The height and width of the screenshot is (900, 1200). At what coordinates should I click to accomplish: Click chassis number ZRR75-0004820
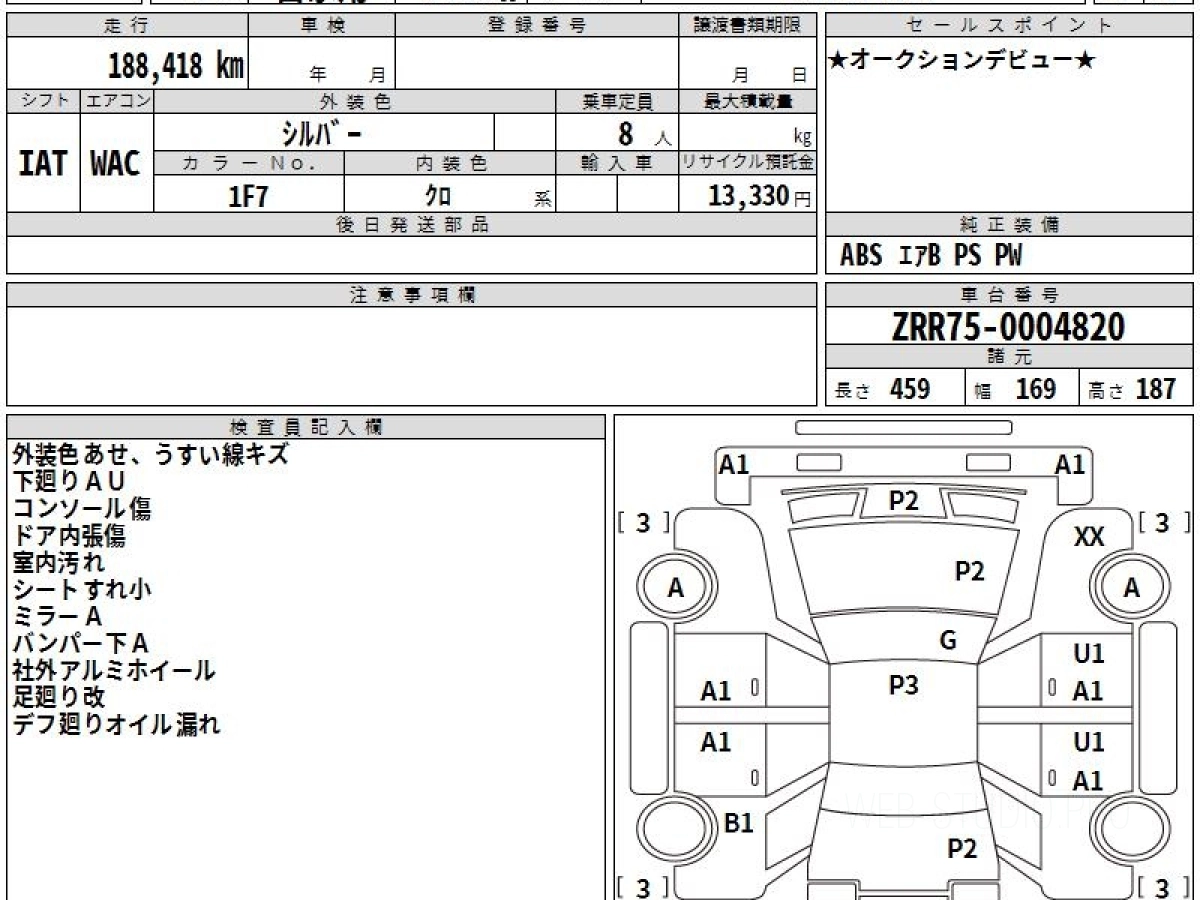(x=1008, y=327)
